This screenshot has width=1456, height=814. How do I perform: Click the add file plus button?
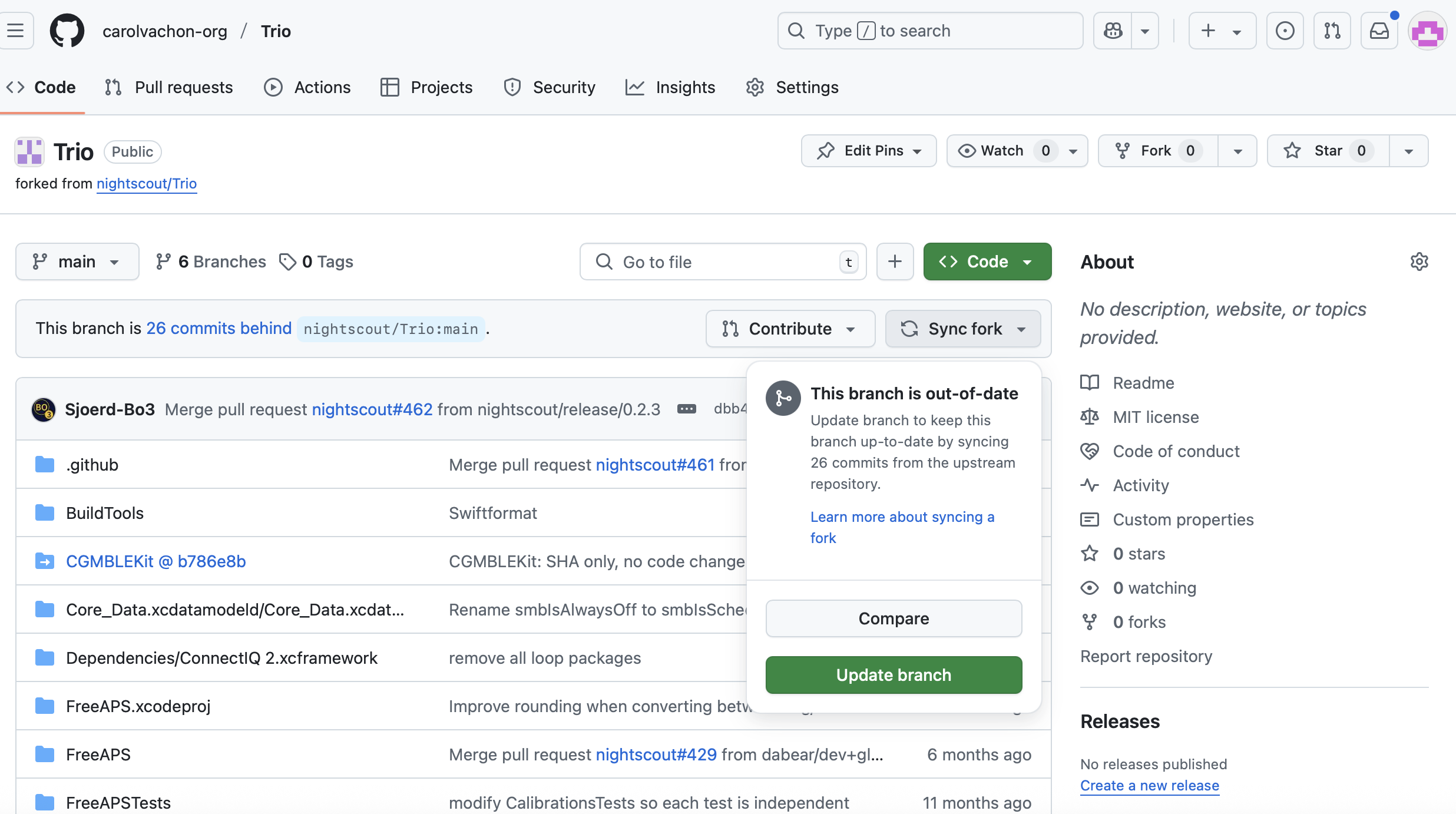click(895, 262)
